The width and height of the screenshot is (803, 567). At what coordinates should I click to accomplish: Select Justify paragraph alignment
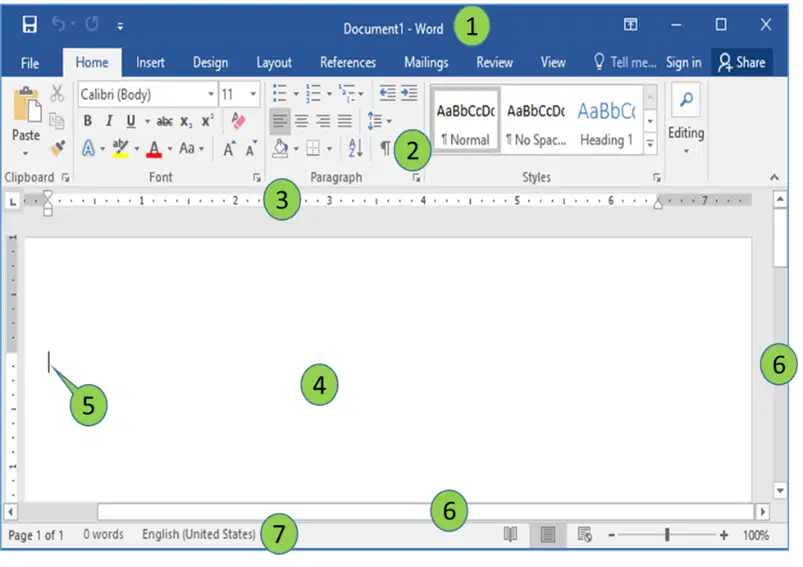coord(345,121)
